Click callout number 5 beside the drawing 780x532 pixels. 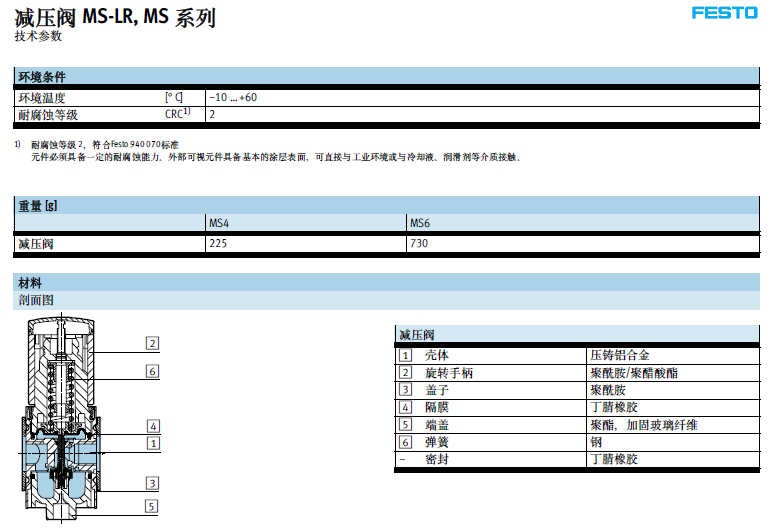152,506
